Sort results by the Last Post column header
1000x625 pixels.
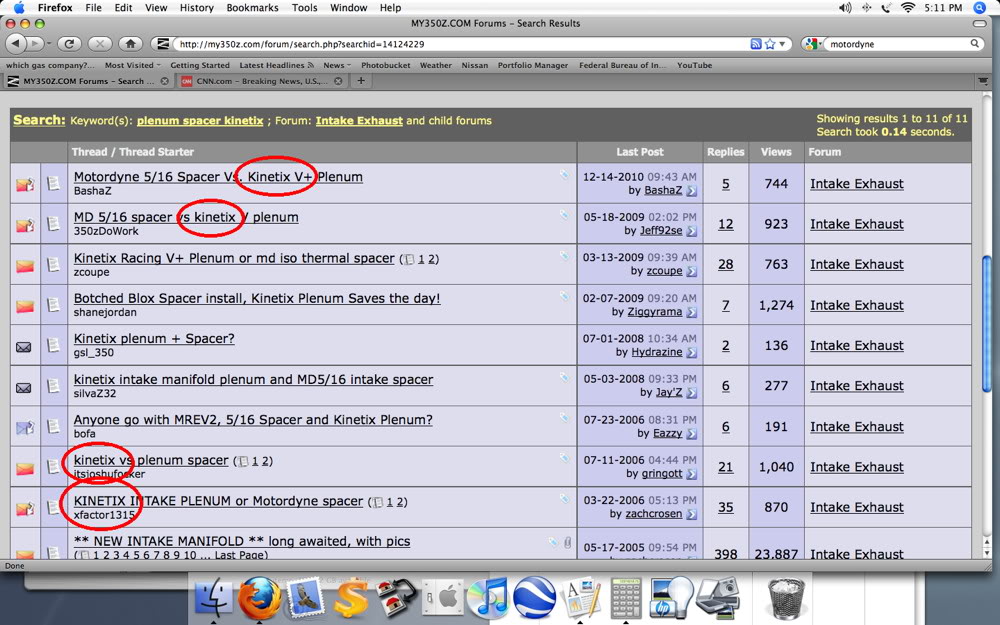coord(640,152)
